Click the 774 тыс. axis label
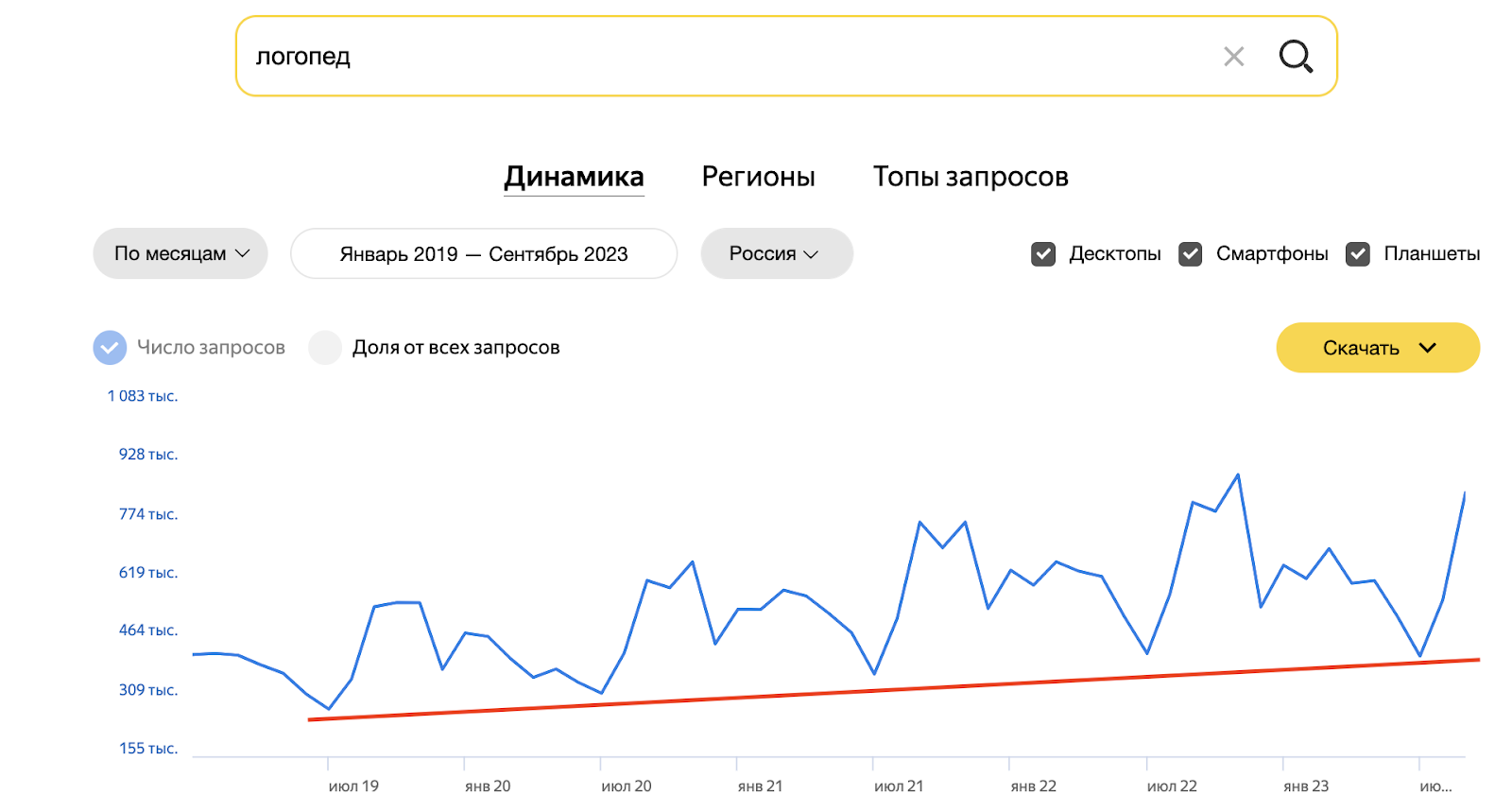Viewport: 1512px width, 812px height. 148,514
